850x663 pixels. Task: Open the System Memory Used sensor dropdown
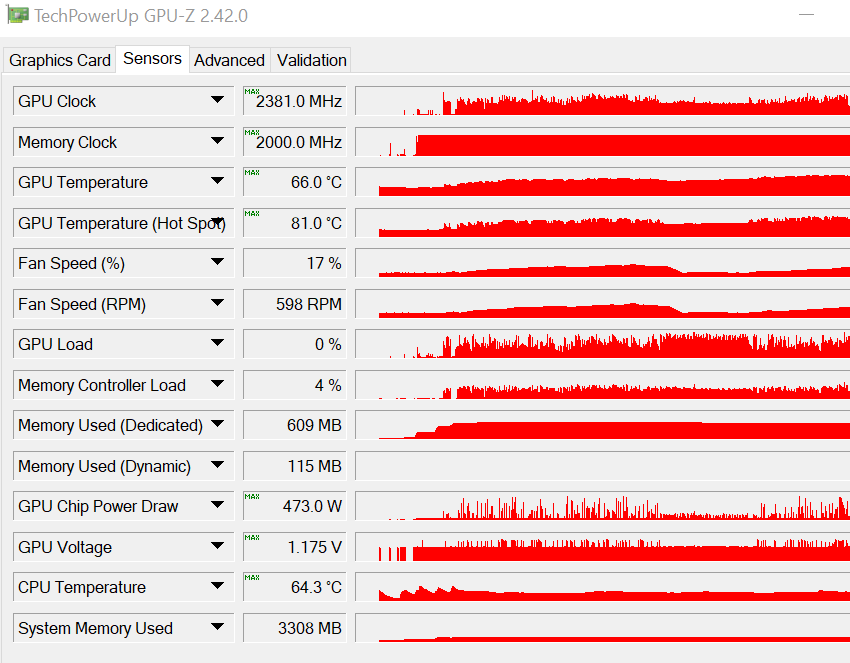[219, 627]
